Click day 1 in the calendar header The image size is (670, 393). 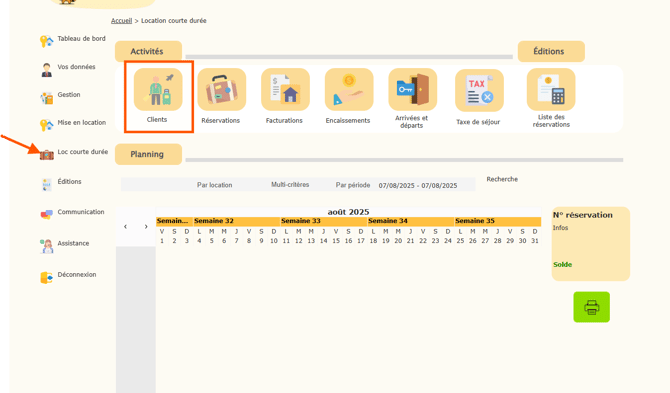click(162, 241)
